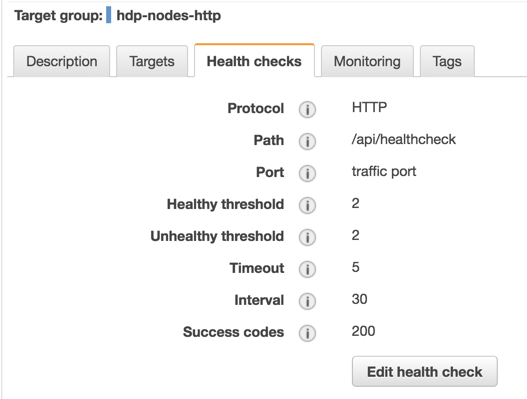Viewport: 527px width, 399px height.
Task: Click the traffic port value
Action: click(384, 171)
